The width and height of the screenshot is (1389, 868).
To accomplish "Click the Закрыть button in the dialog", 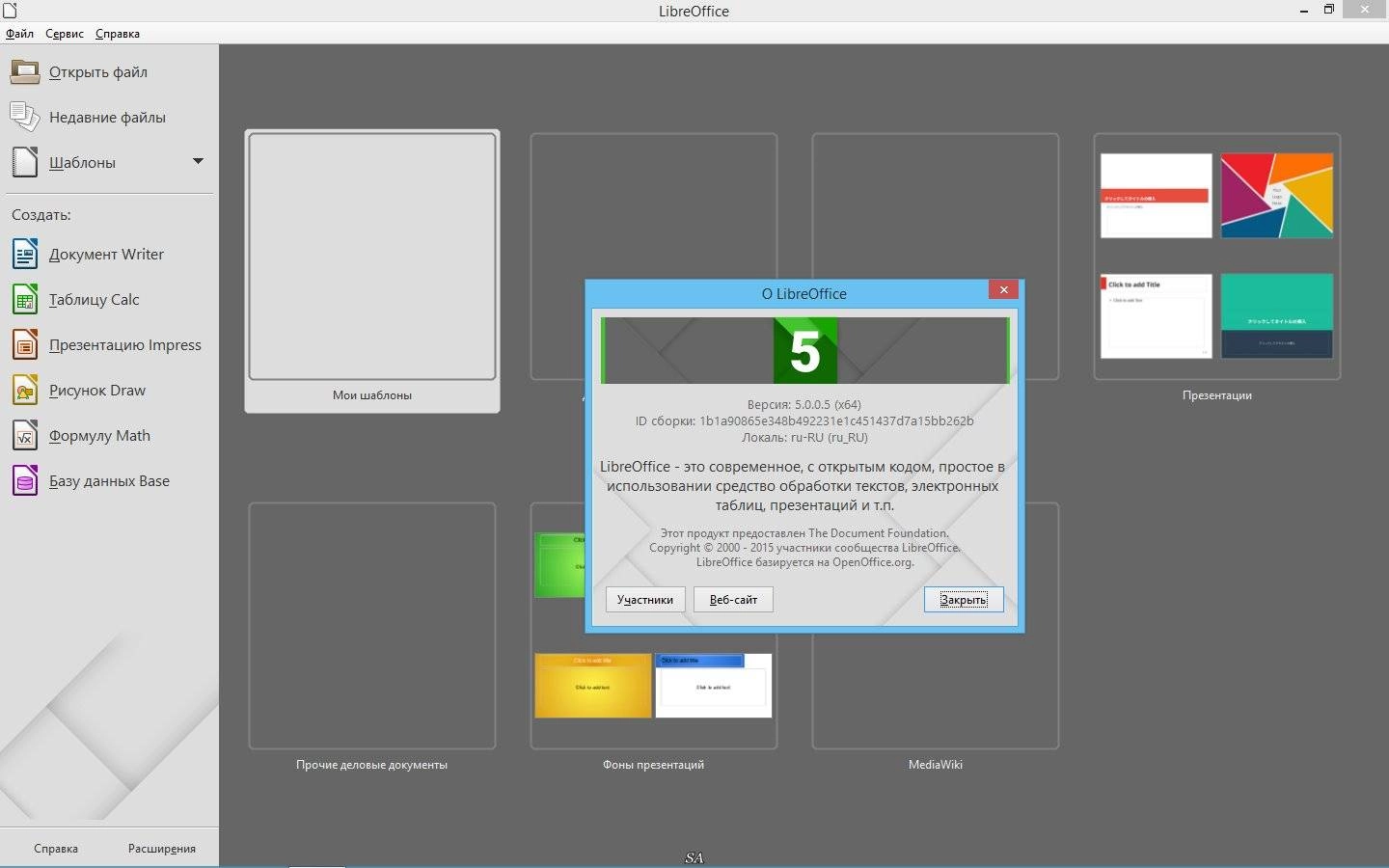I will tap(964, 600).
